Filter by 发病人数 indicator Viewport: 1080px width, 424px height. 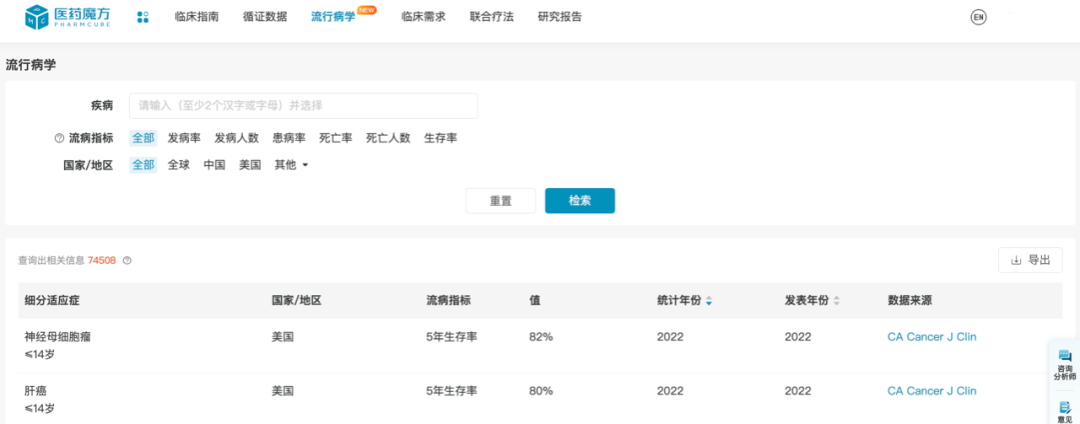pos(237,138)
